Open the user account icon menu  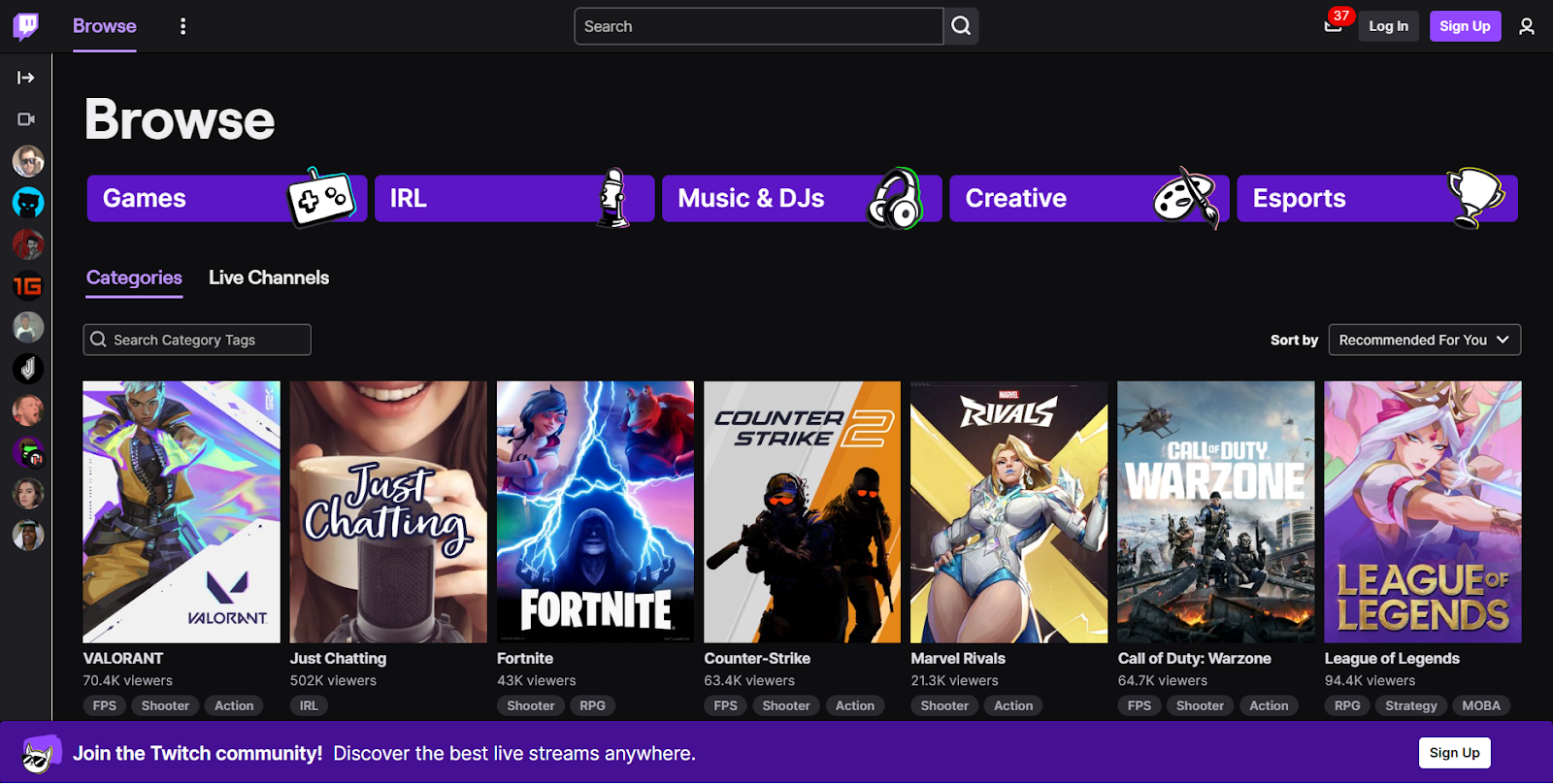click(1527, 26)
